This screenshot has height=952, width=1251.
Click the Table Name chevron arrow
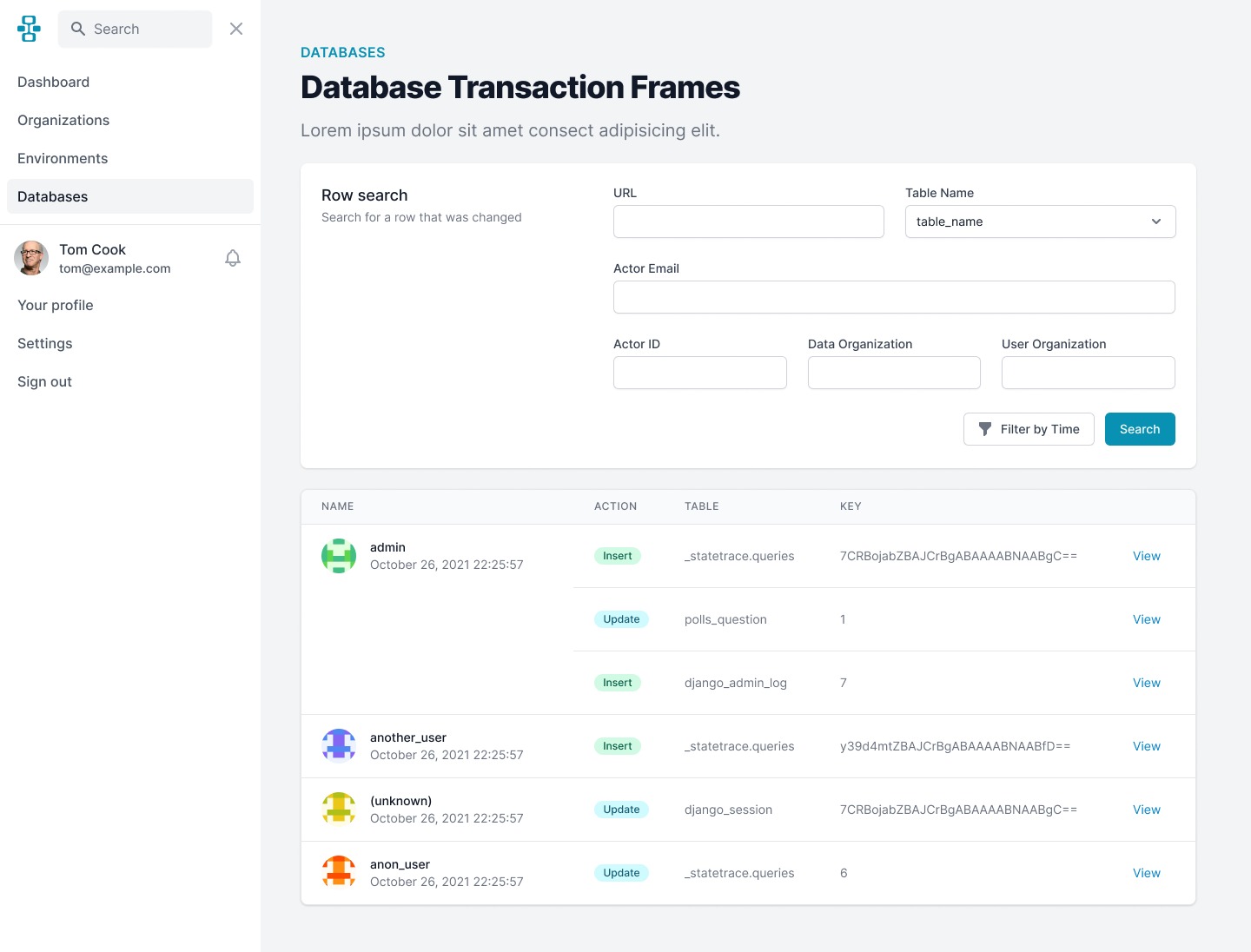tap(1156, 221)
